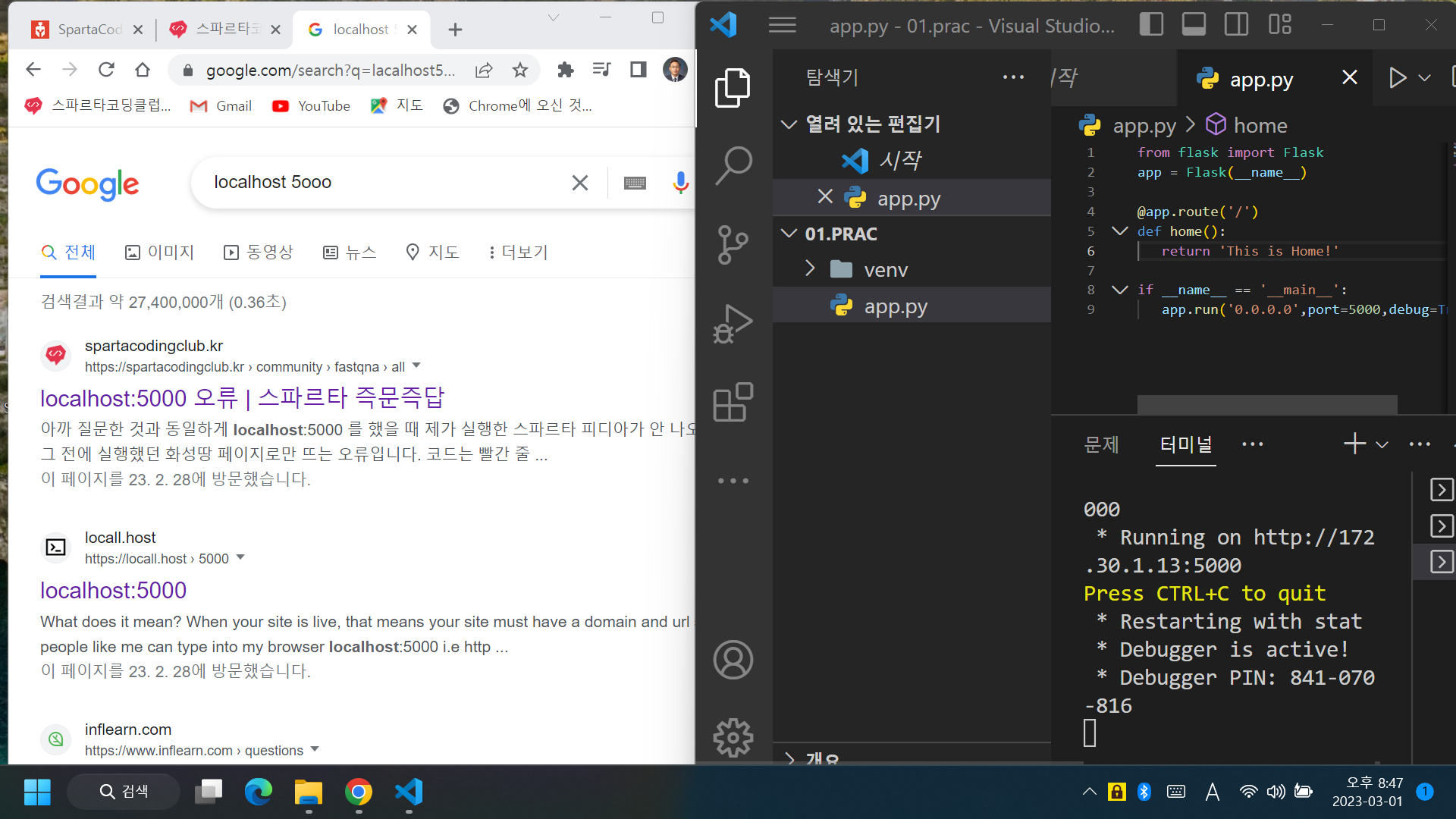Screen dimensions: 1456x819
Task: Switch to the 터미널 panel tab
Action: [x=1186, y=444]
